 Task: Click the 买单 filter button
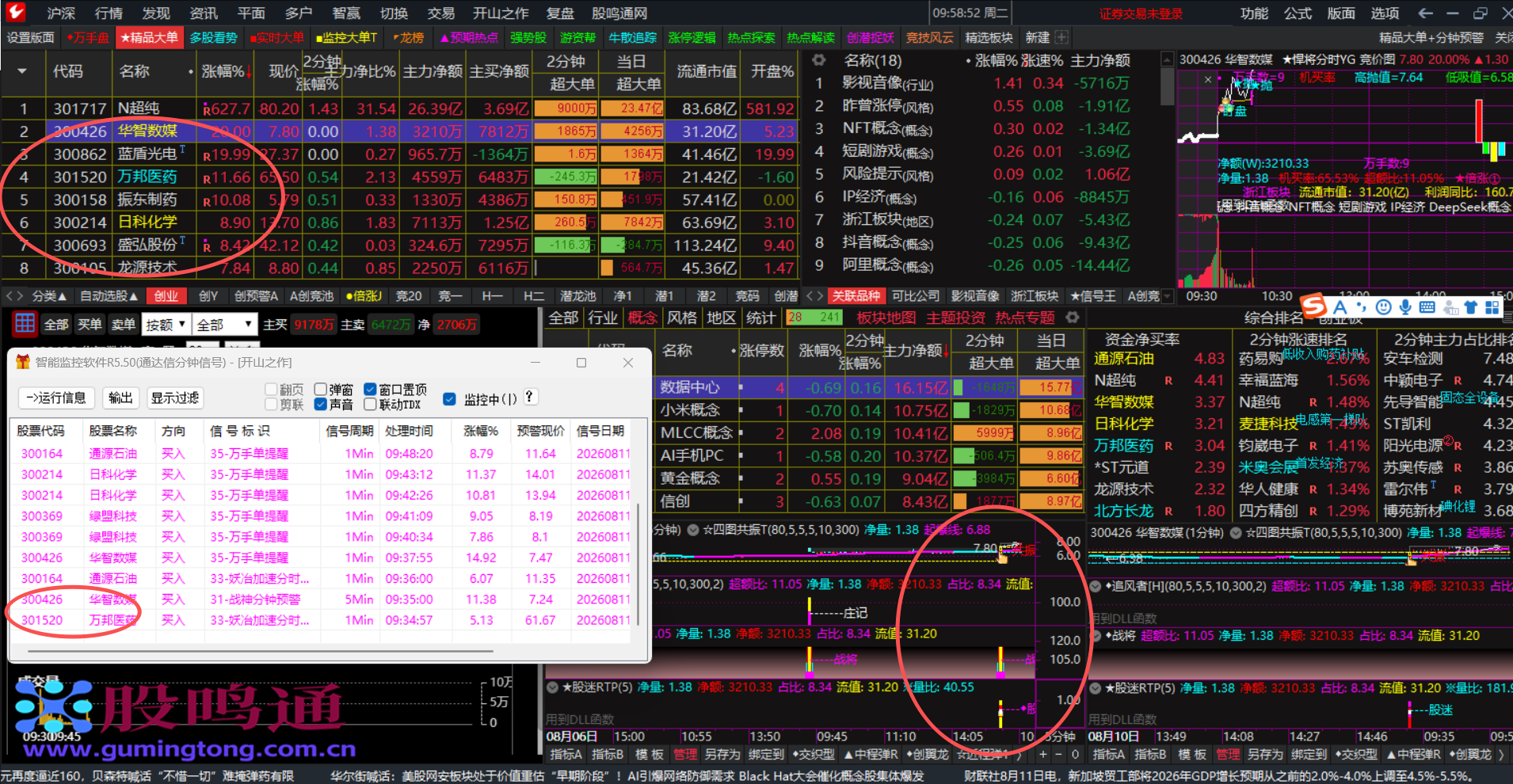click(x=90, y=325)
